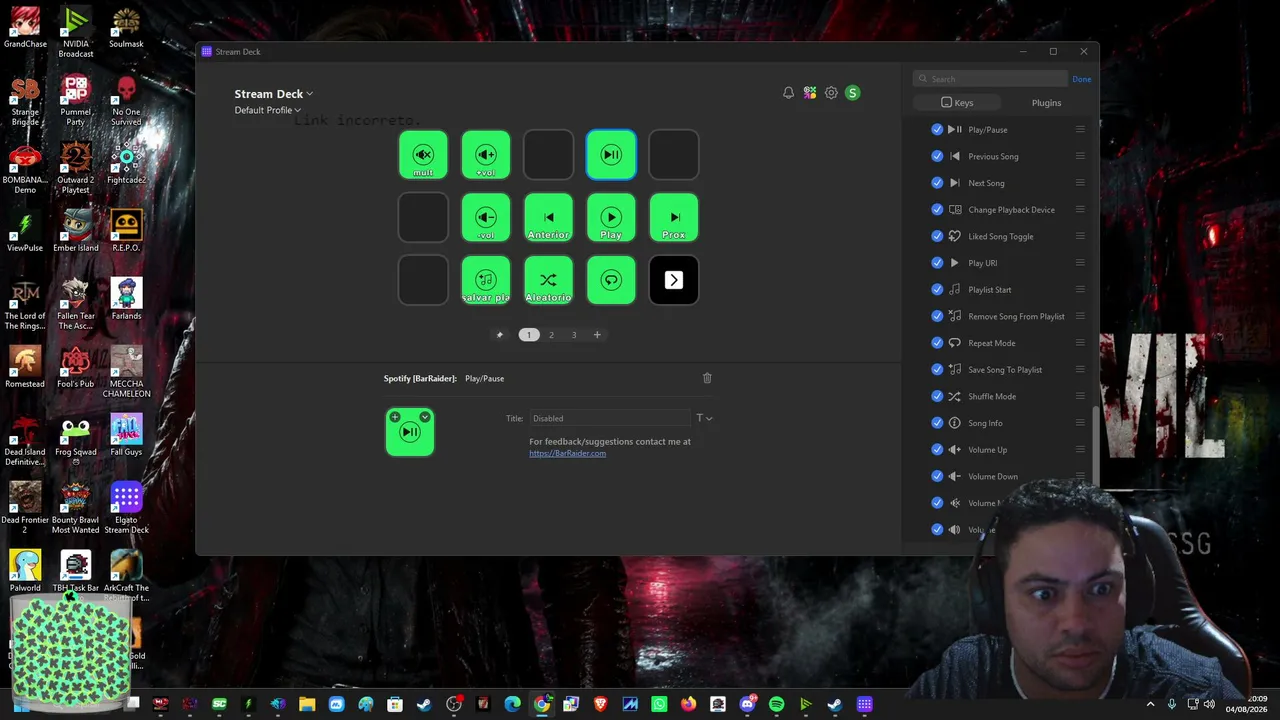Select the 'Anterior' previous song key
The image size is (1280, 720).
pyautogui.click(x=548, y=218)
